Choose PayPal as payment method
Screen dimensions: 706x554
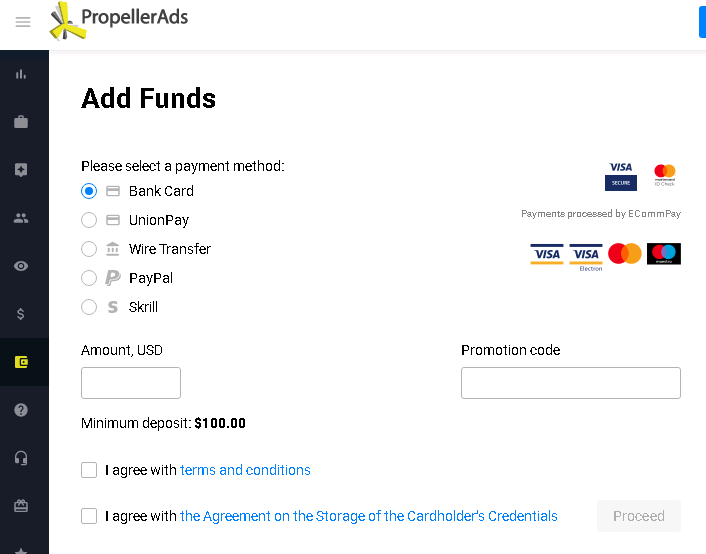click(x=89, y=278)
